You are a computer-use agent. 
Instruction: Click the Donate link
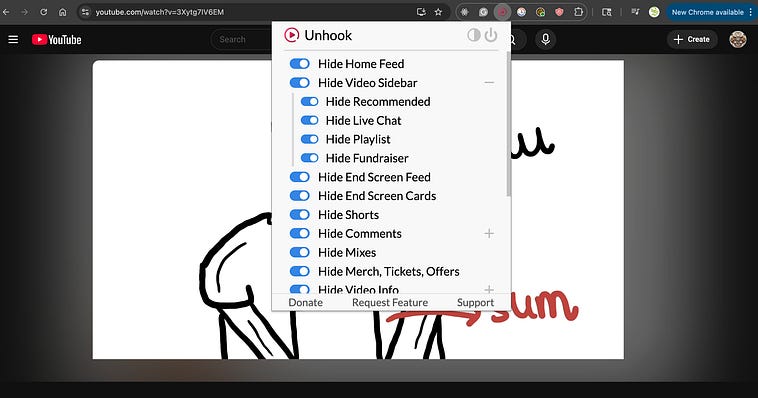pyautogui.click(x=306, y=302)
